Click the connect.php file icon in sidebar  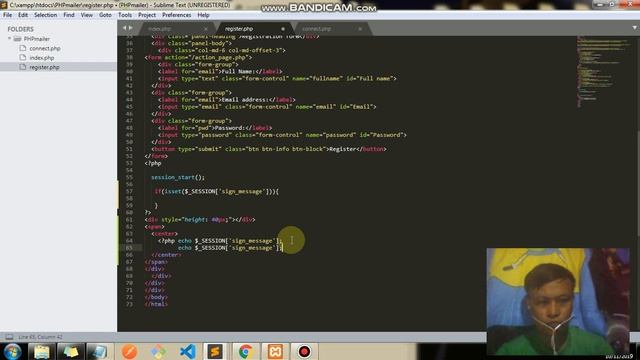click(23, 48)
